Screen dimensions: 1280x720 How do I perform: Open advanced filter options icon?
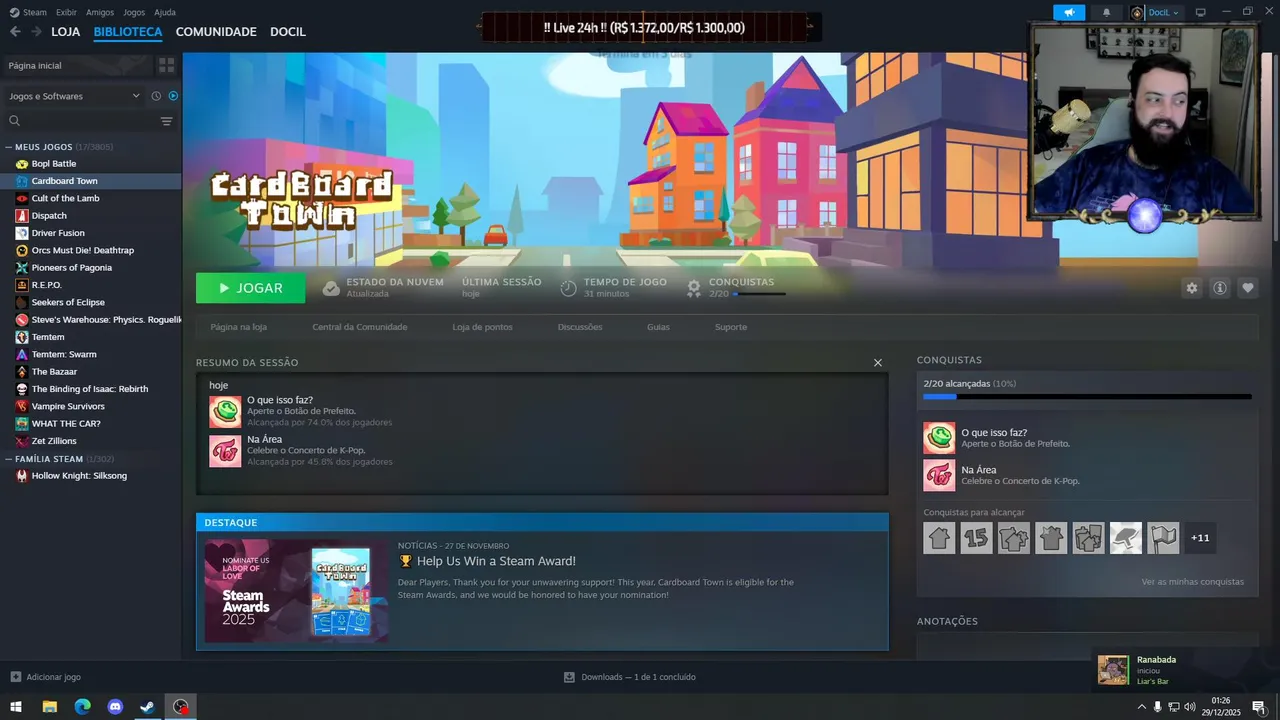(x=166, y=121)
